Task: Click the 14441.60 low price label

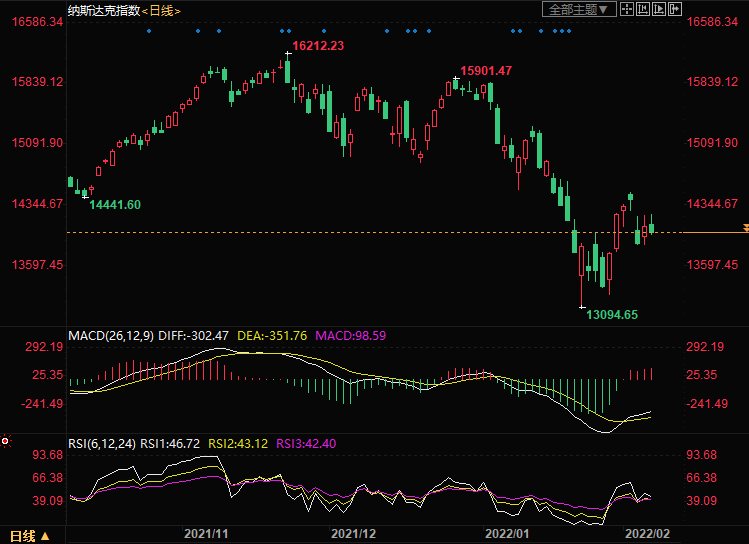Action: click(x=115, y=204)
